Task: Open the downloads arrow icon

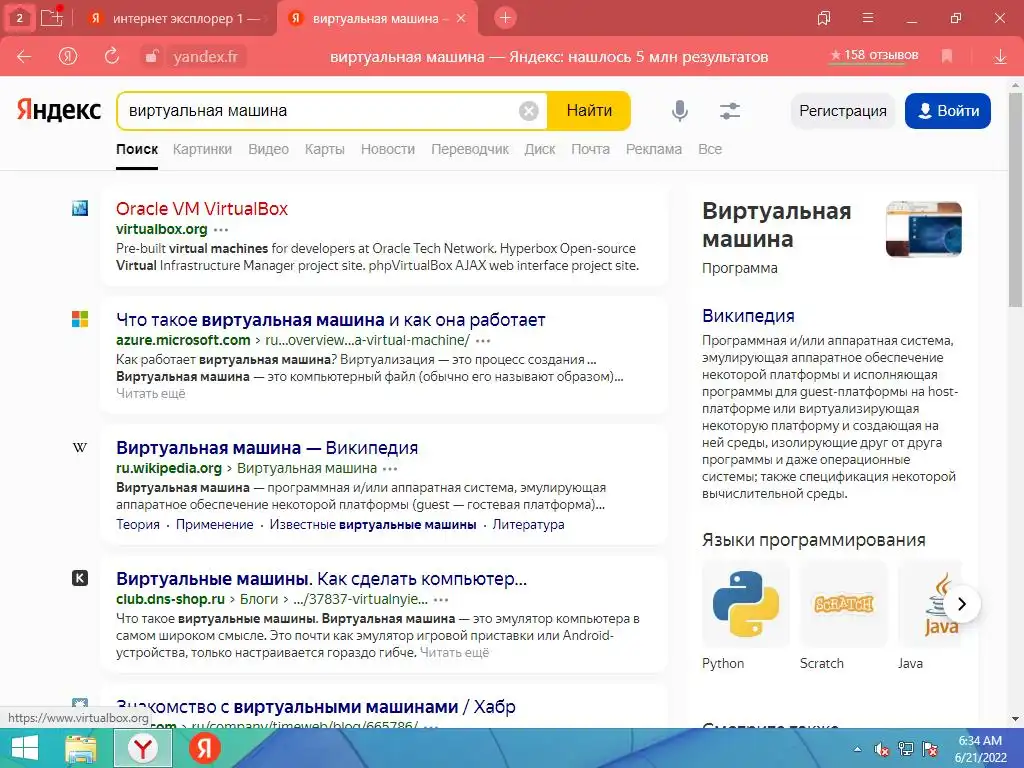Action: (1000, 57)
